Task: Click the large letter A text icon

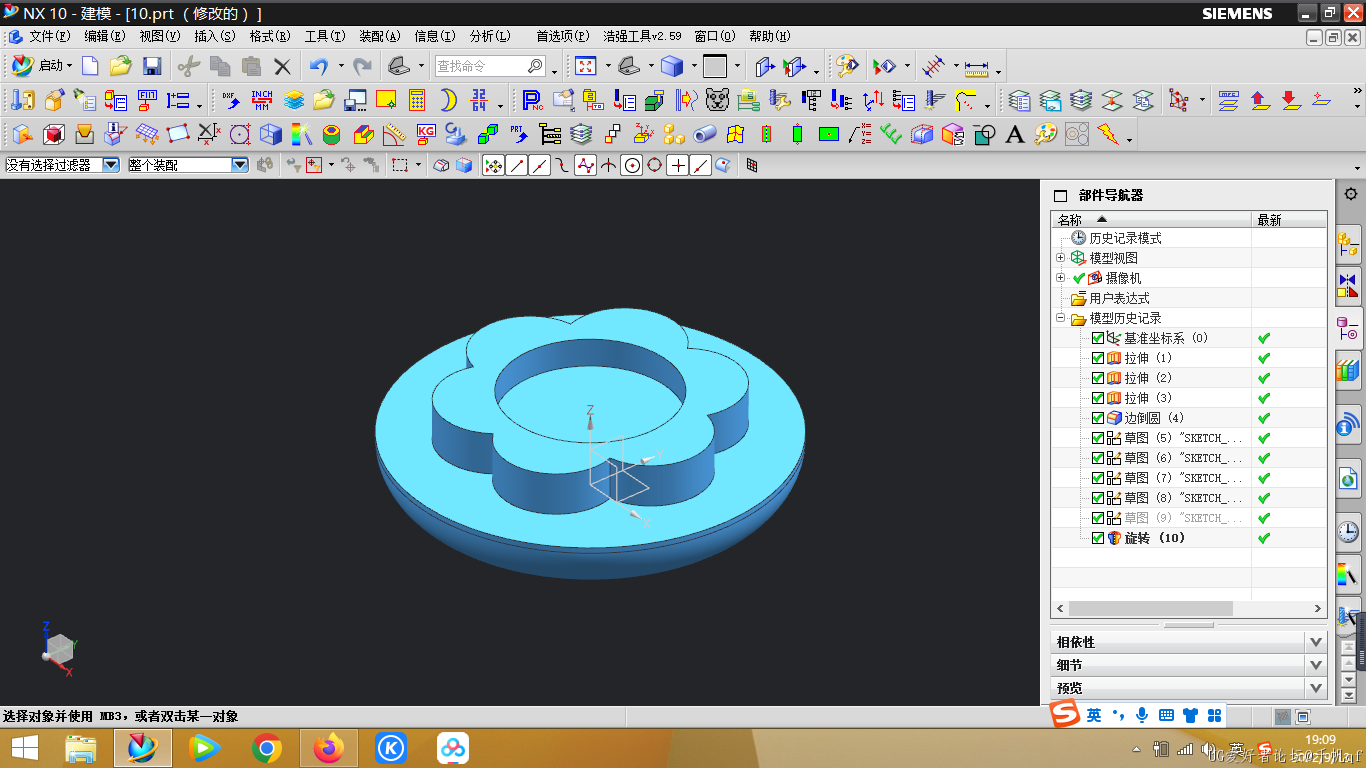Action: pyautogui.click(x=1015, y=134)
